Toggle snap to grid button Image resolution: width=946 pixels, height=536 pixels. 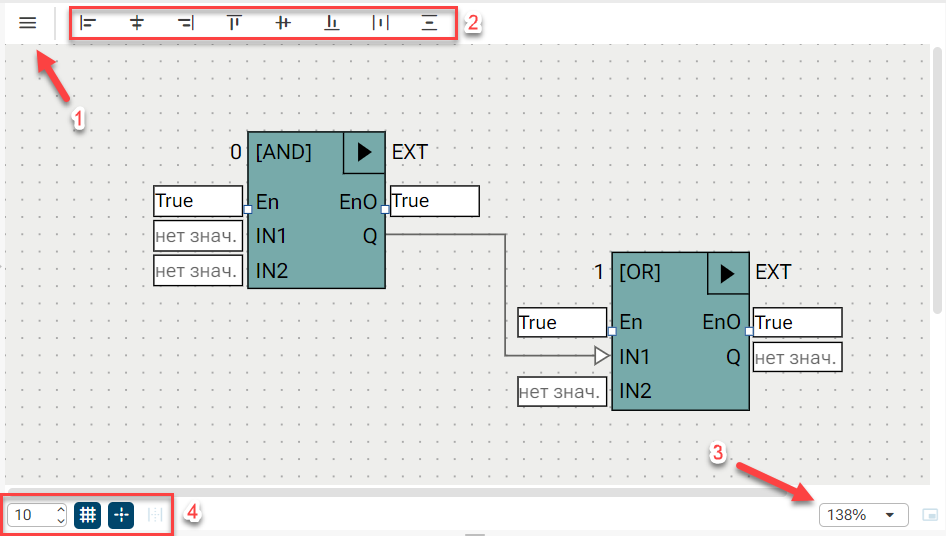coord(121,515)
